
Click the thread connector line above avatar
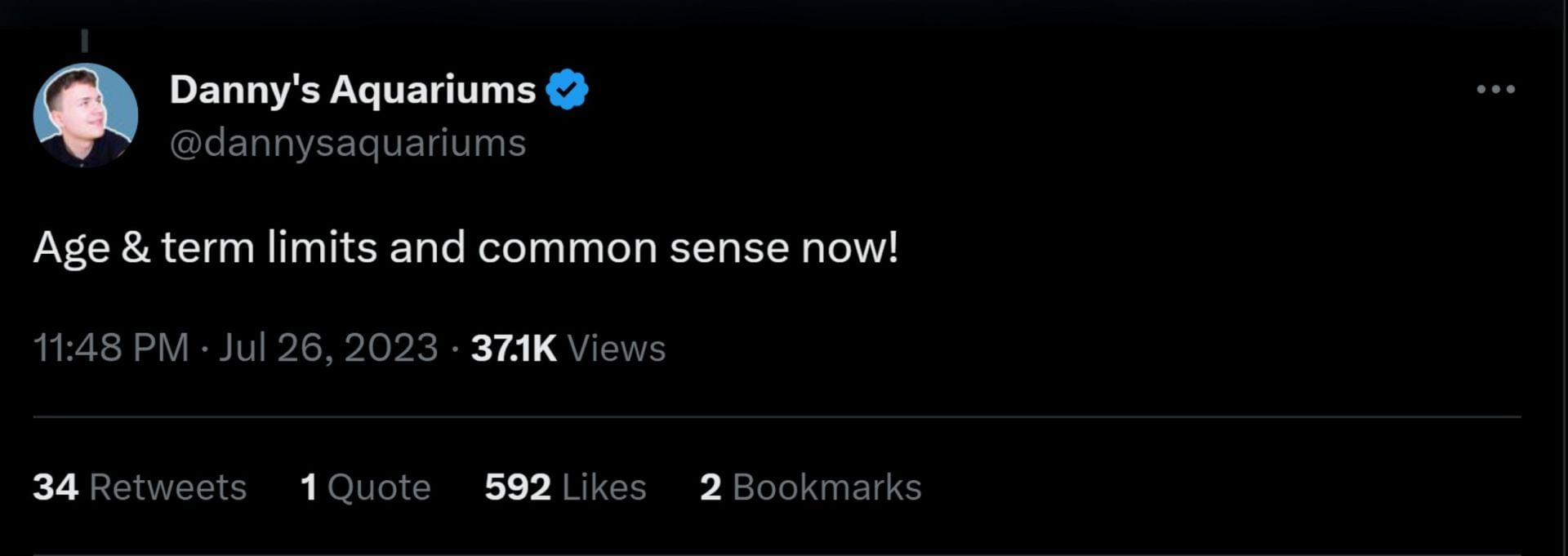tap(85, 41)
